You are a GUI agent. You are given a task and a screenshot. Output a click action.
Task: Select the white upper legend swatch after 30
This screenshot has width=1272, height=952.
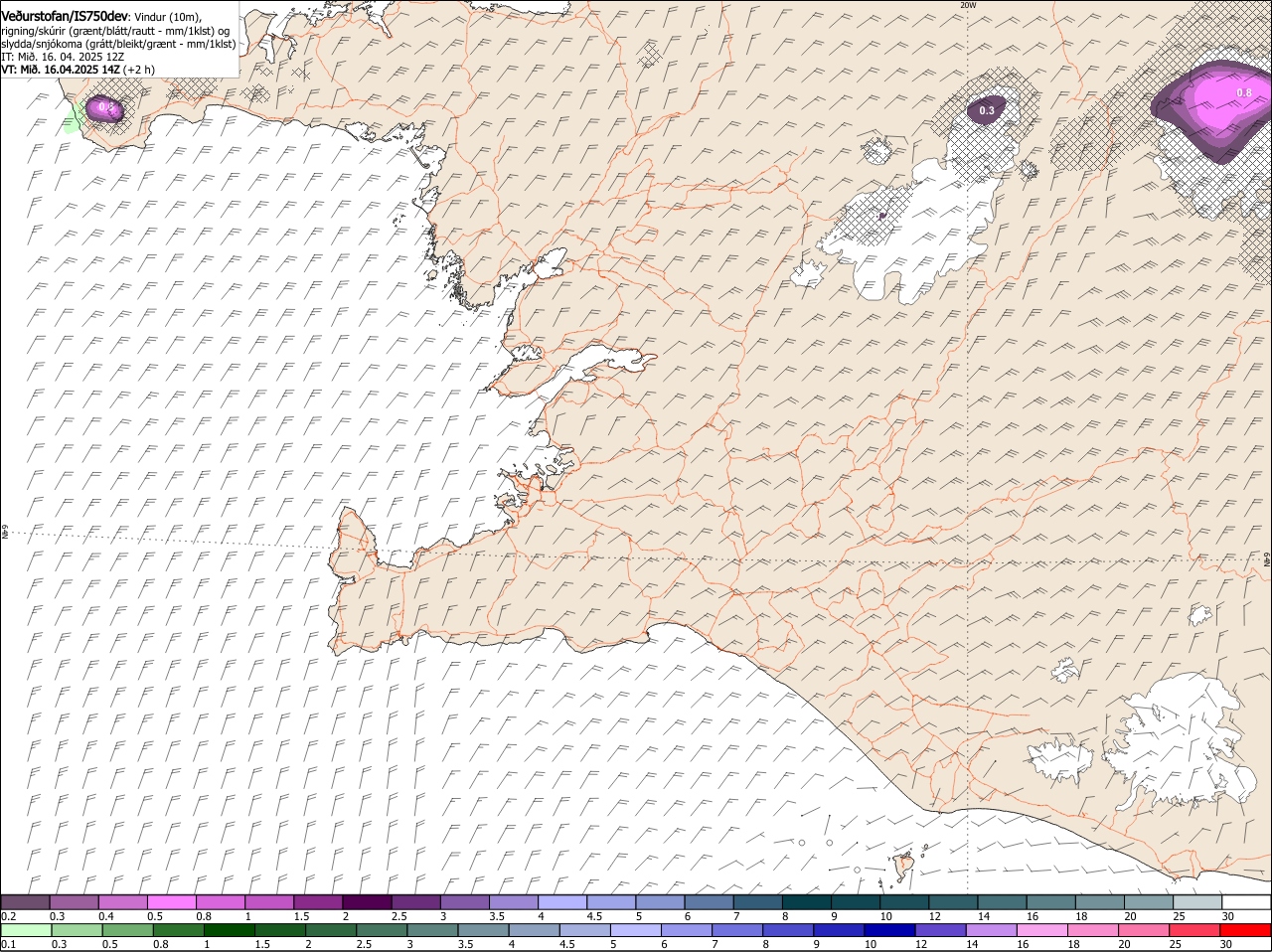pos(1246,901)
